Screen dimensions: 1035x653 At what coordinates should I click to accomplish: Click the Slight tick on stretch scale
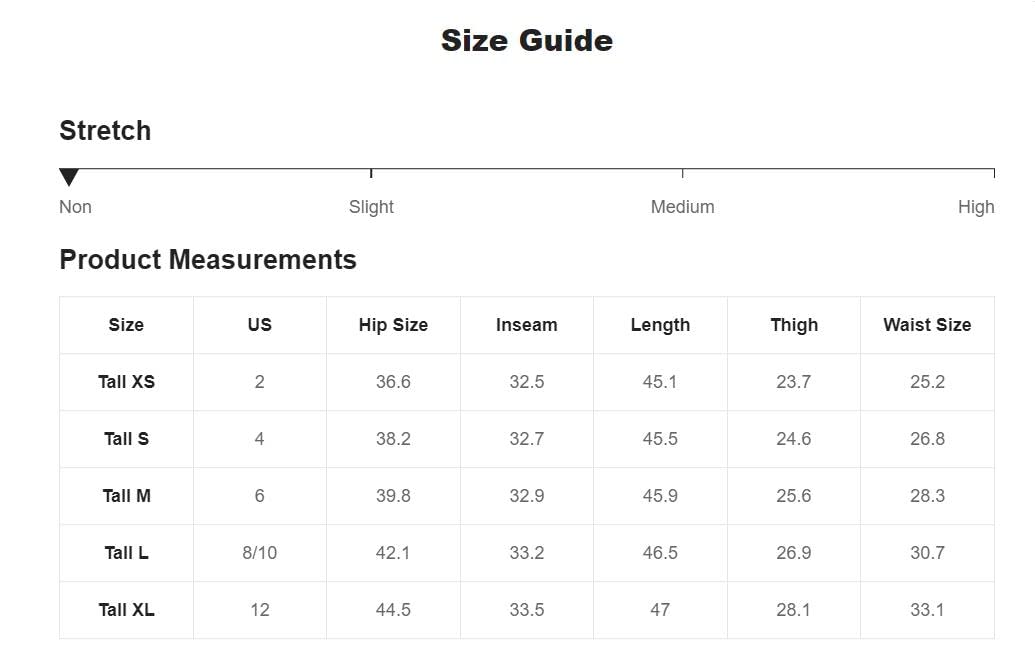[x=371, y=173]
